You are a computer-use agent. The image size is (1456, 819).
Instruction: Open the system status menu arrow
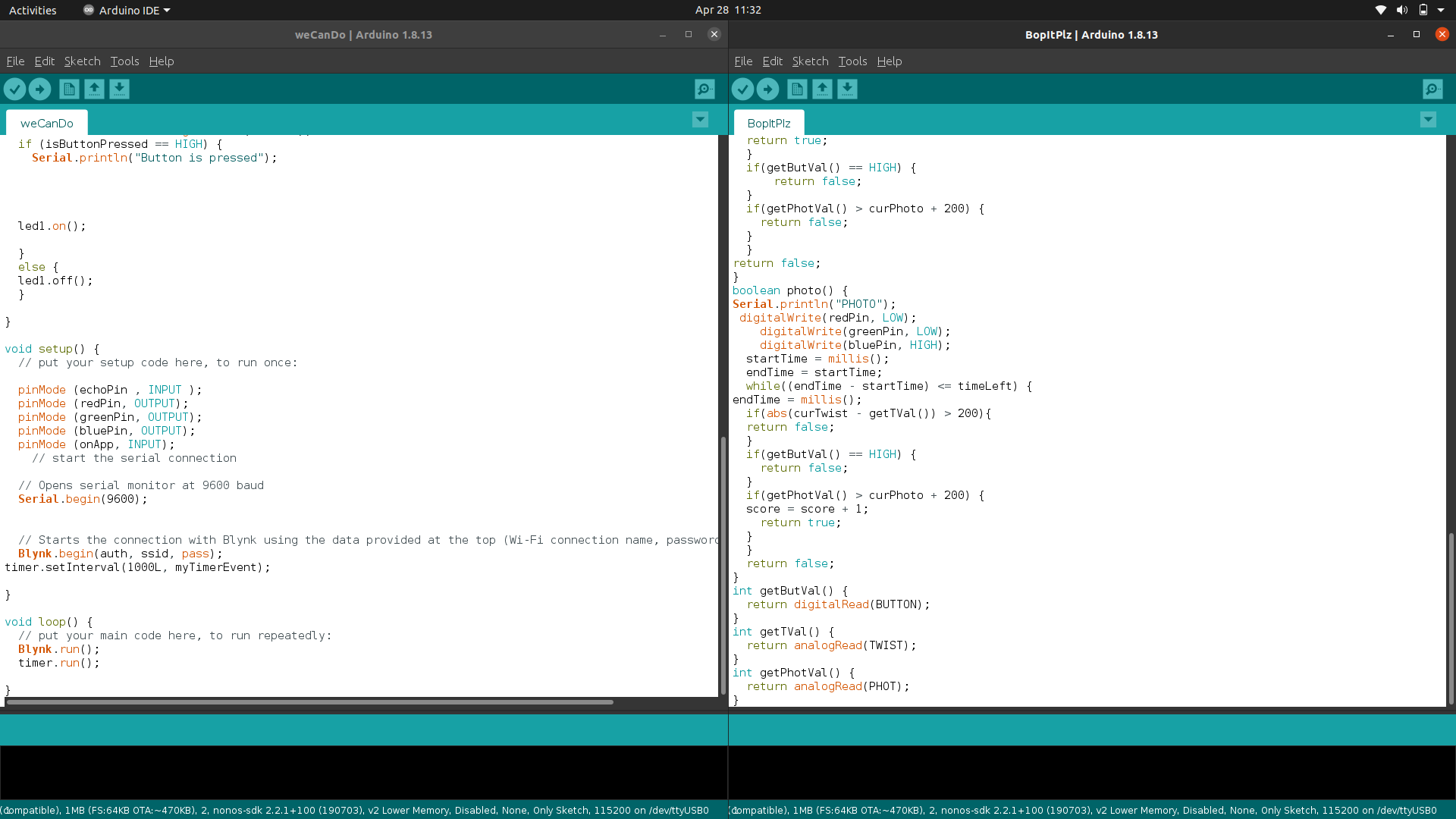(x=1441, y=10)
